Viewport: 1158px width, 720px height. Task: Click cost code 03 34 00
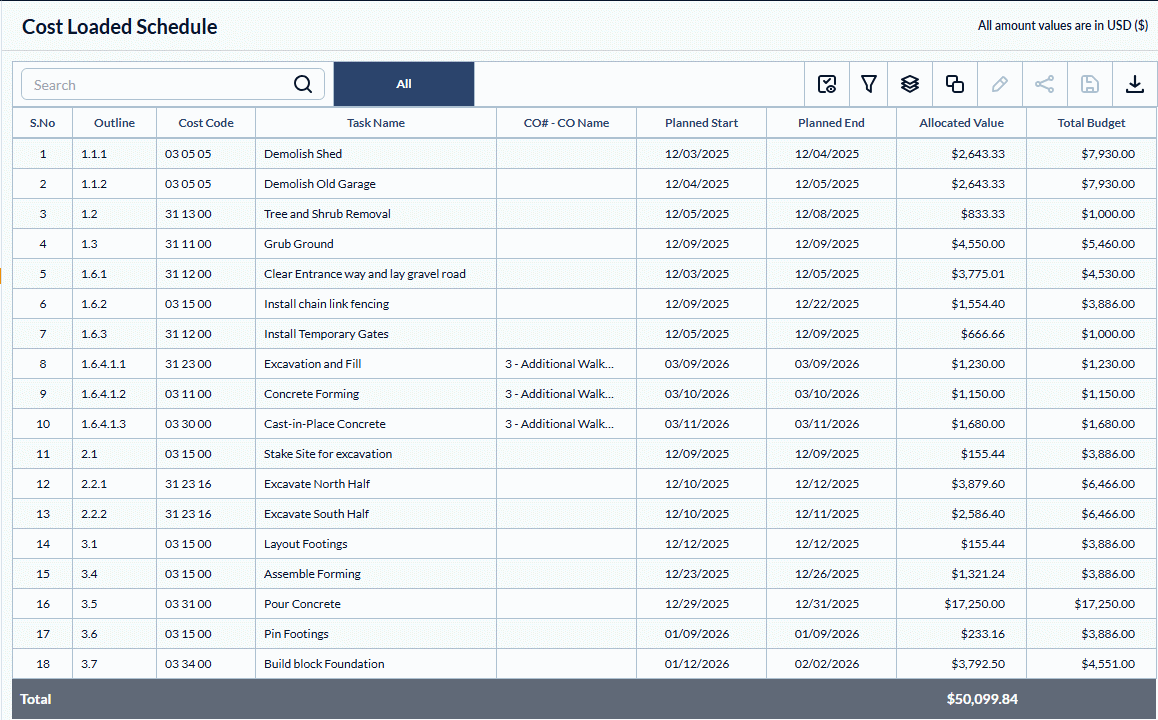[x=188, y=664]
